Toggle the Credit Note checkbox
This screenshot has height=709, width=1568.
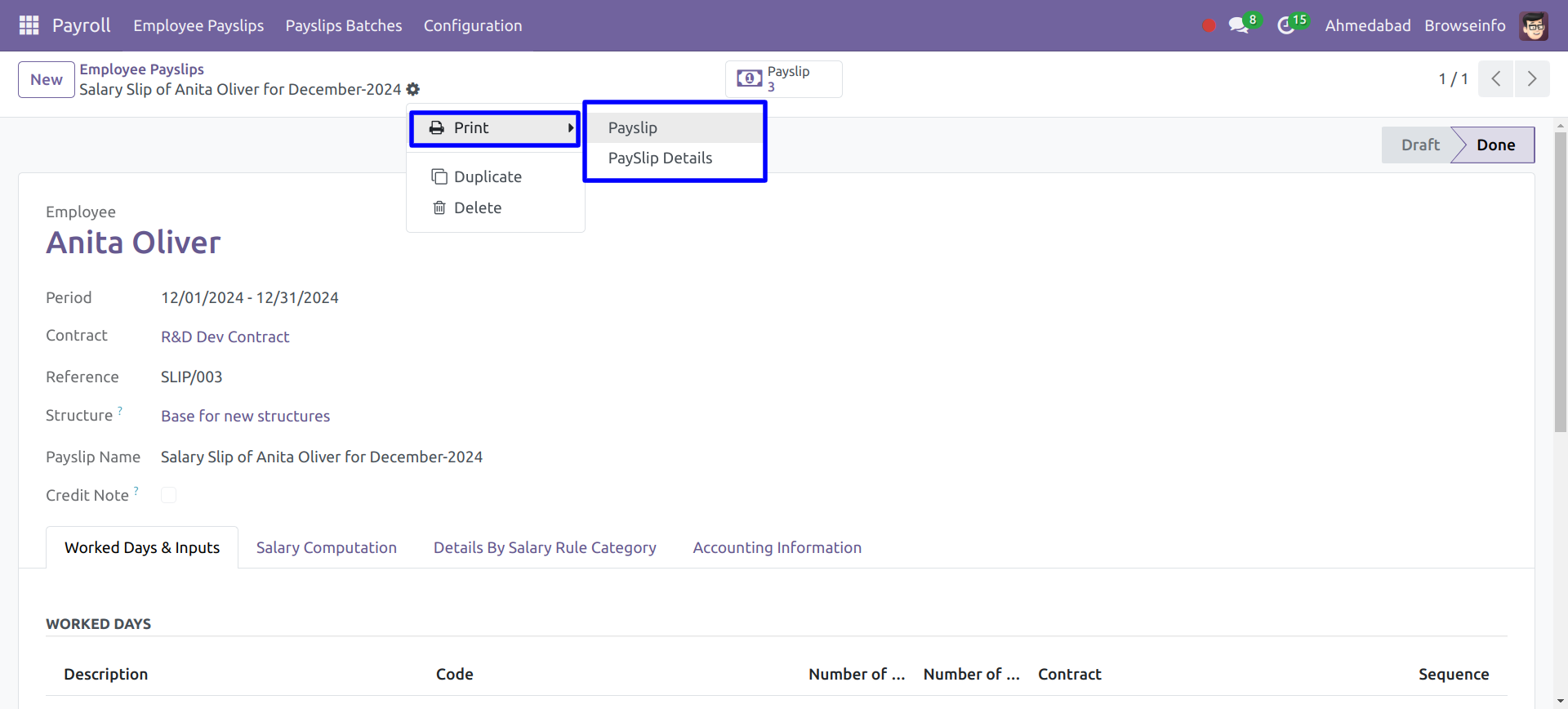(169, 495)
